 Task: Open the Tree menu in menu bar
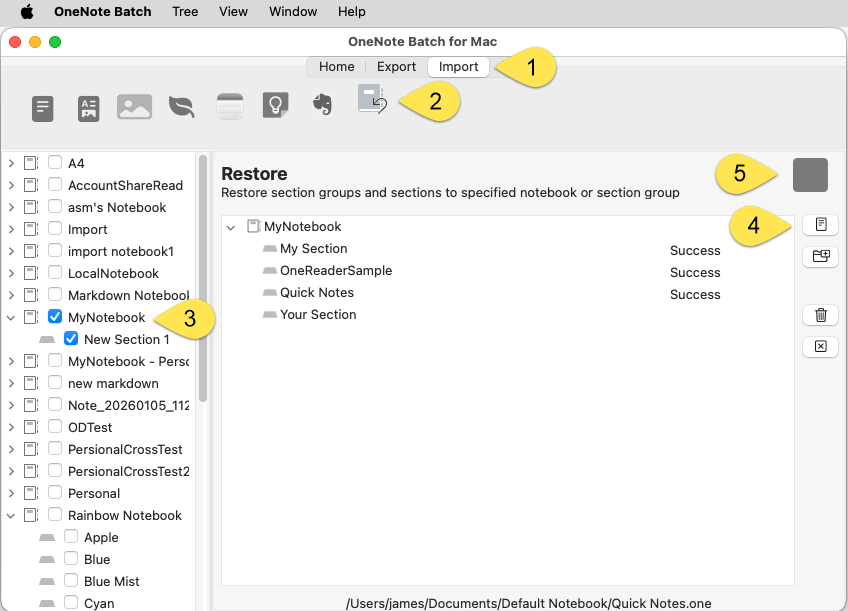click(x=185, y=12)
